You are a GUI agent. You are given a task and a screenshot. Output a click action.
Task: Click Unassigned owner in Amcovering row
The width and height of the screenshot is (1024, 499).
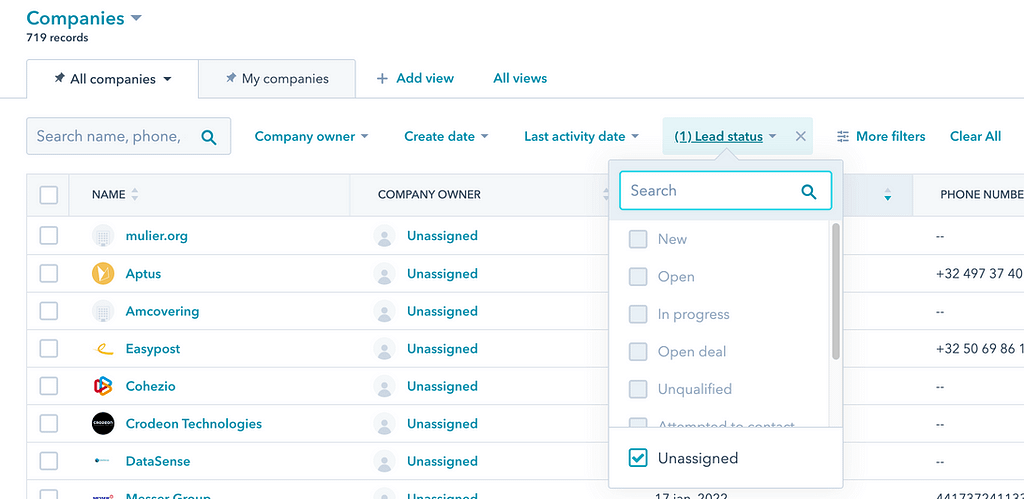[442, 311]
